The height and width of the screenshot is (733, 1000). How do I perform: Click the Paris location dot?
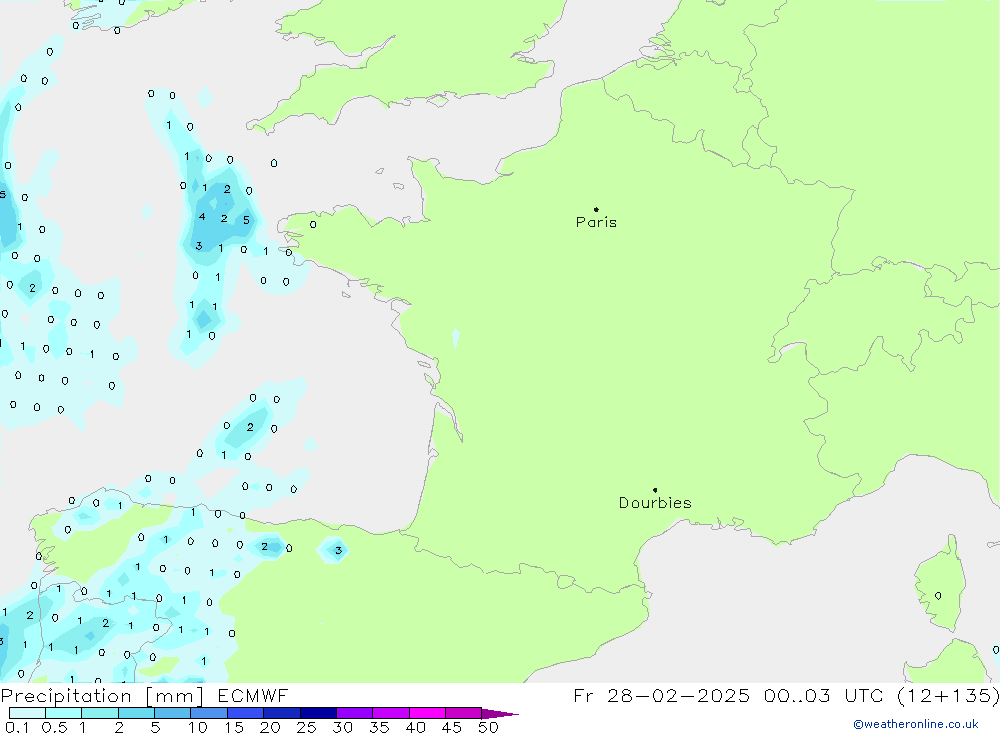596,209
